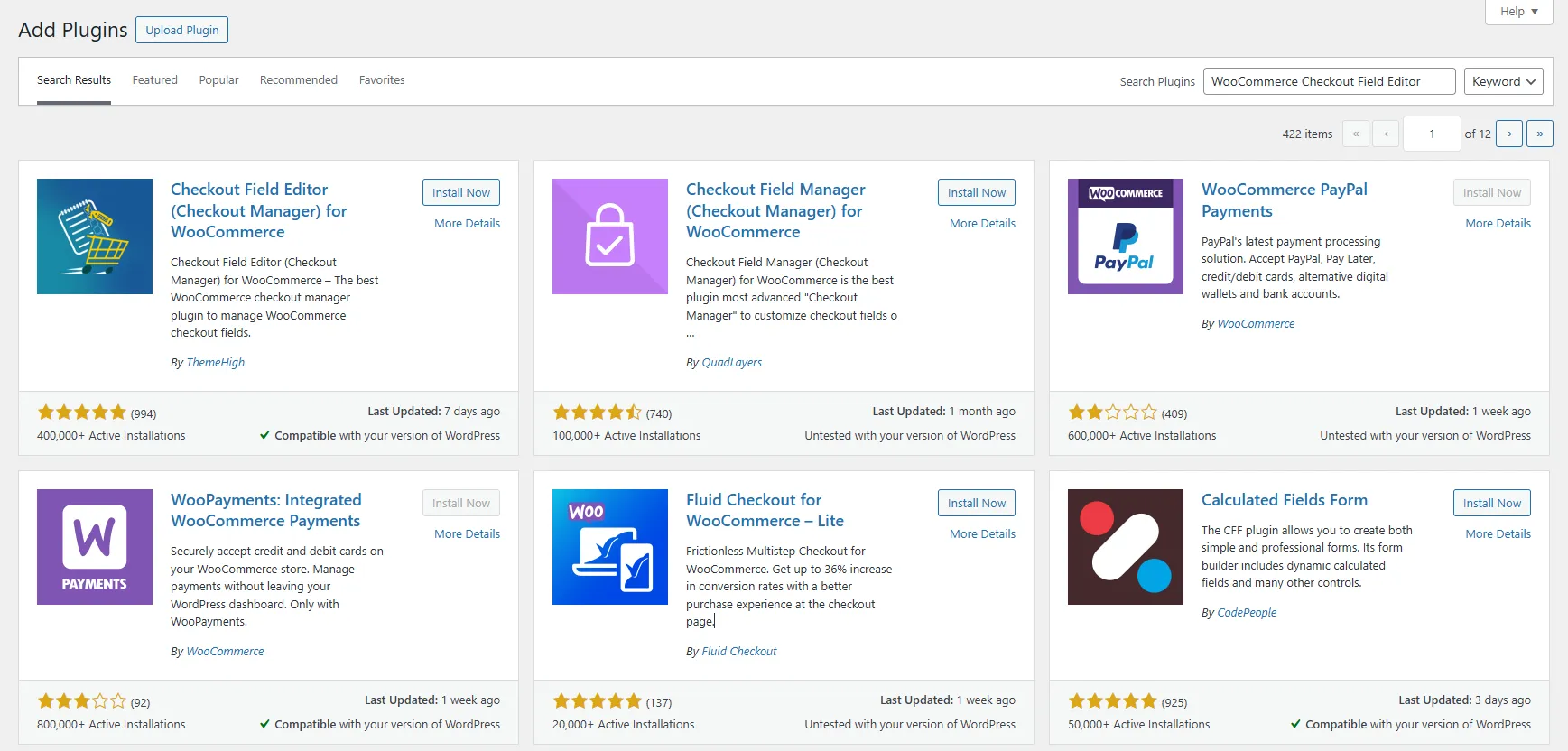Screen dimensions: 1568x751
Task: Go to next page arrow
Action: 1509,134
